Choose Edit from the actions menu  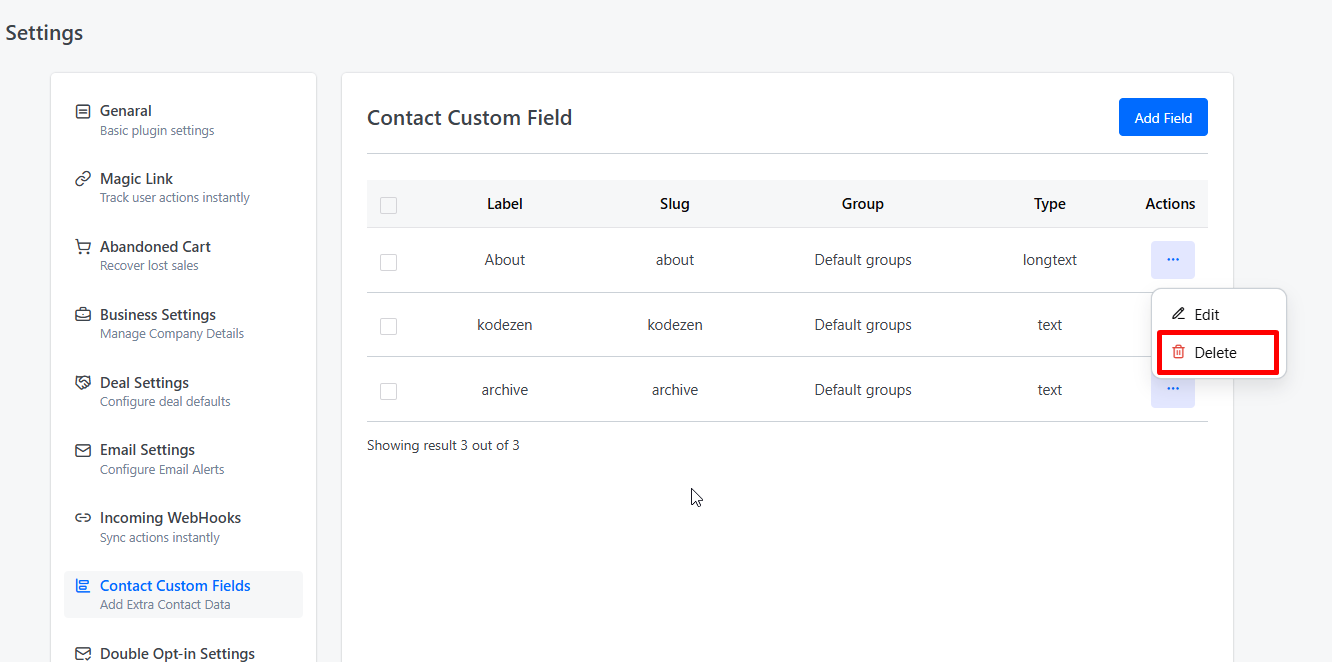[x=1219, y=314]
